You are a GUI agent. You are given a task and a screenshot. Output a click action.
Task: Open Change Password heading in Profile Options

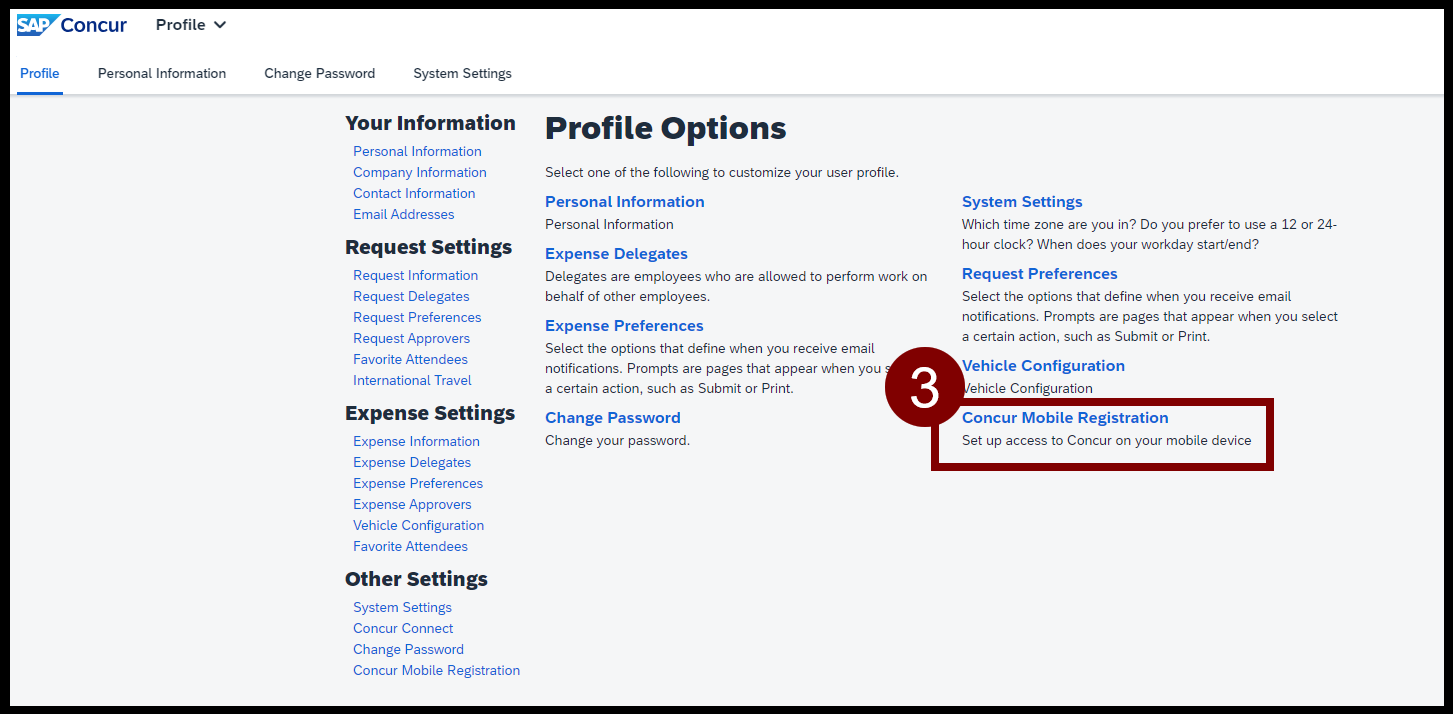[613, 418]
